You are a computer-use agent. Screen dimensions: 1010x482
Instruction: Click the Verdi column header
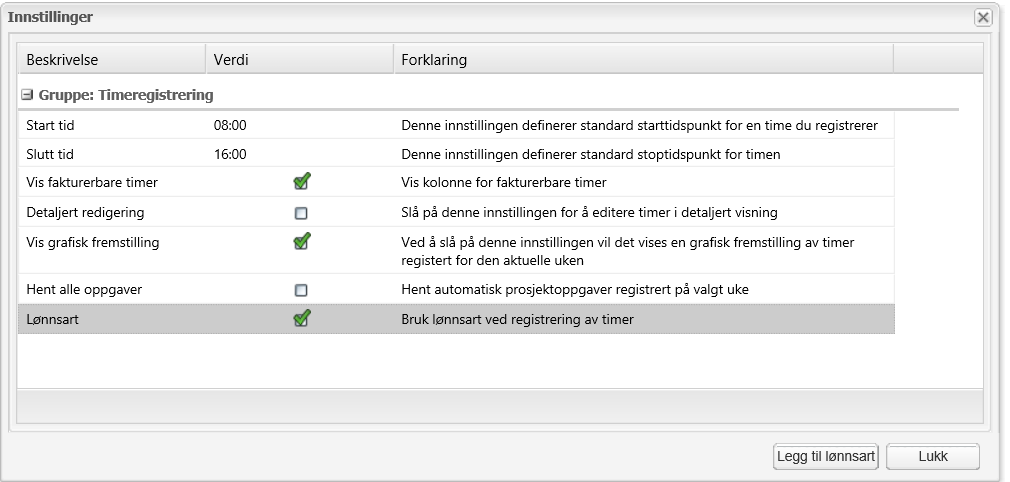coord(231,60)
